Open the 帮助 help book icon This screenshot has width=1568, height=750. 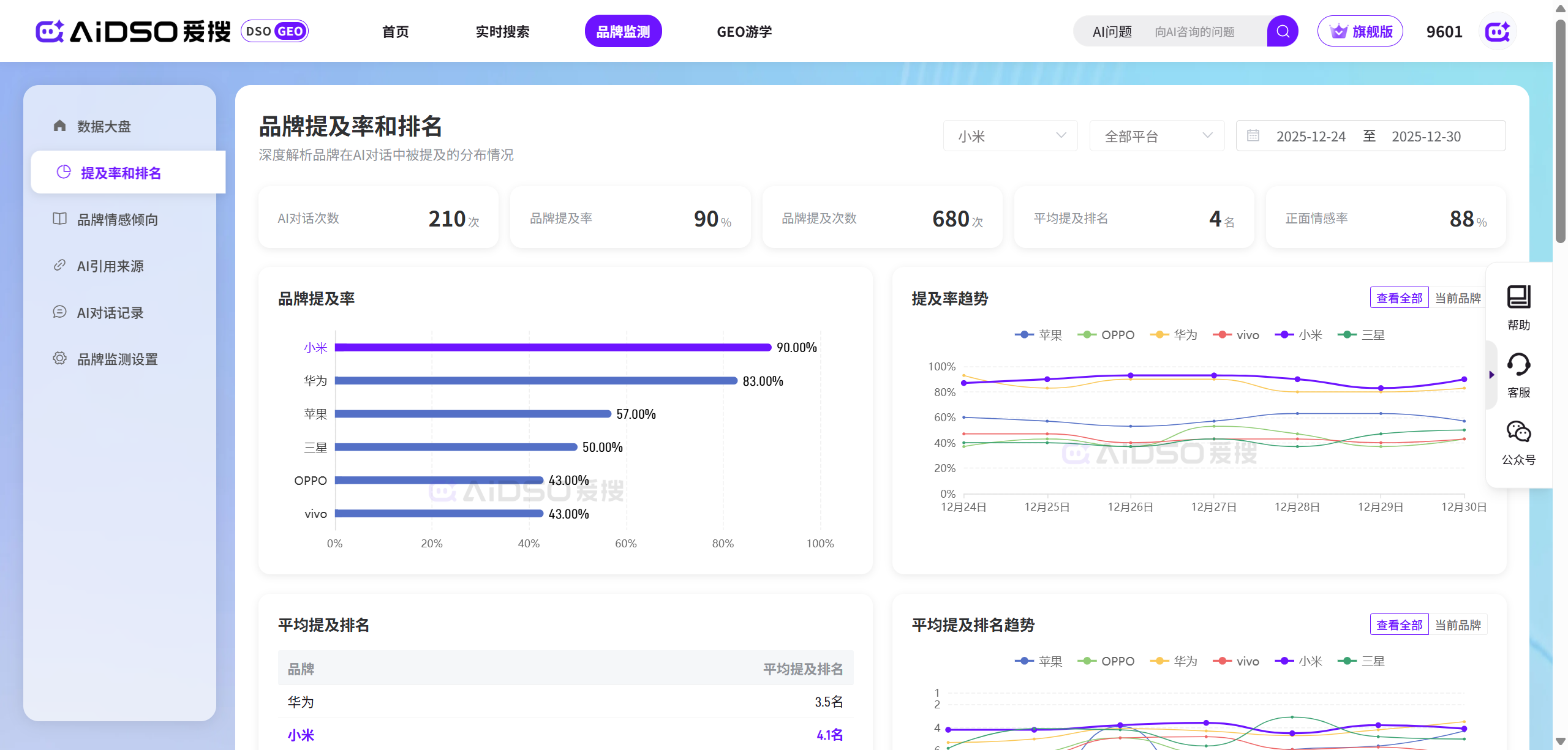click(1518, 298)
